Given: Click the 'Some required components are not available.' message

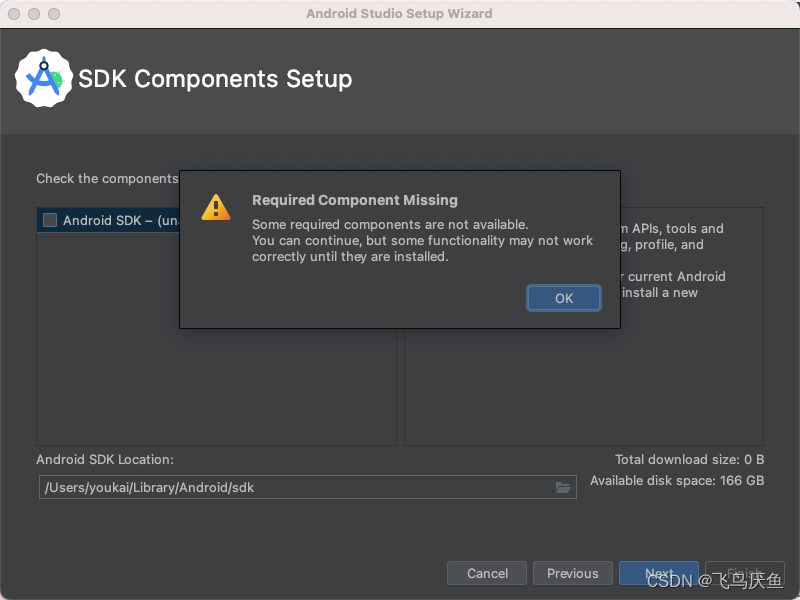Looking at the screenshot, I should (x=390, y=224).
